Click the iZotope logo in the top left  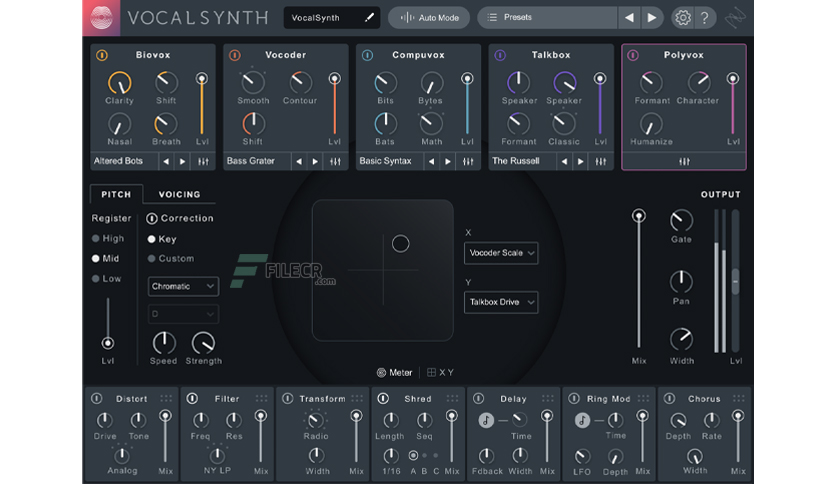pos(101,18)
